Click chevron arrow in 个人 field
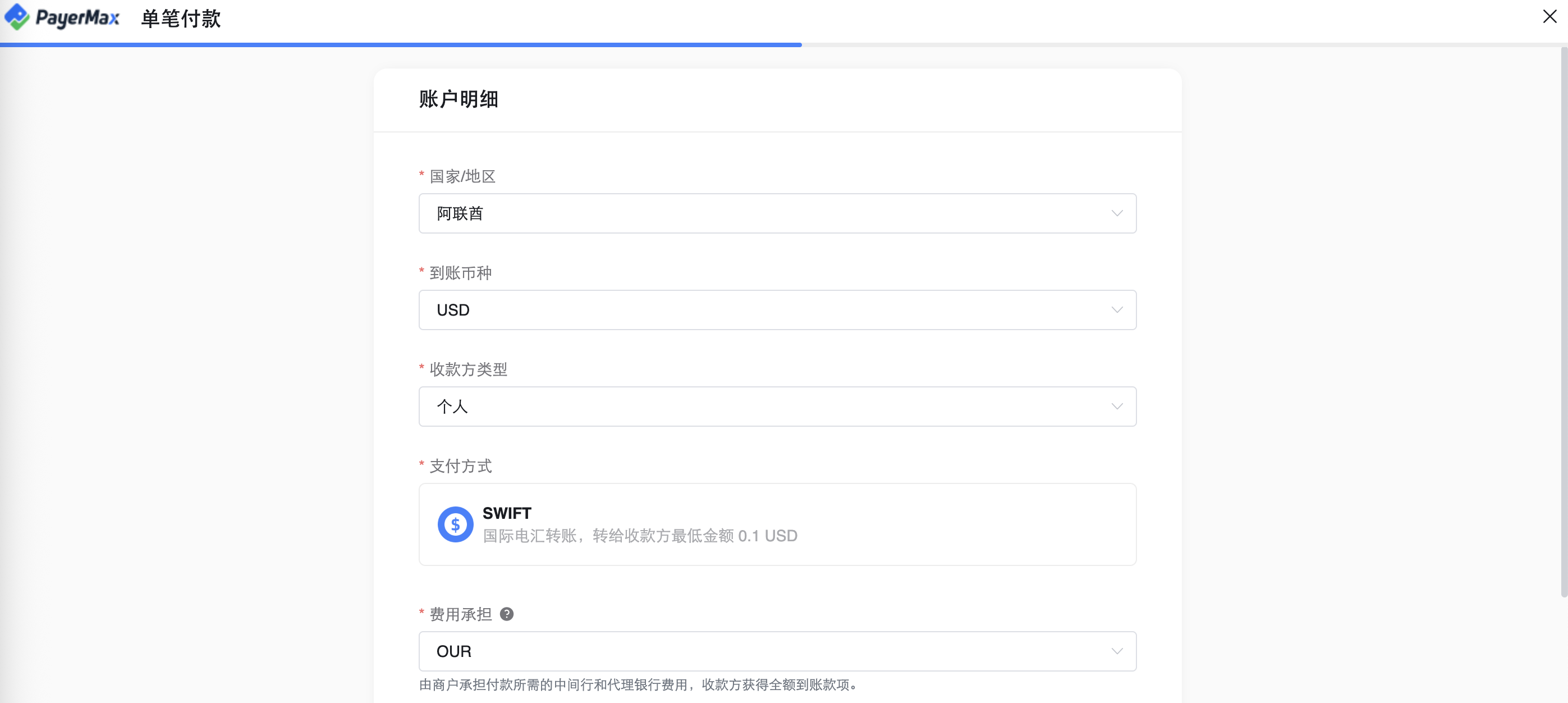Screen dimensions: 1568x703 [x=1116, y=407]
